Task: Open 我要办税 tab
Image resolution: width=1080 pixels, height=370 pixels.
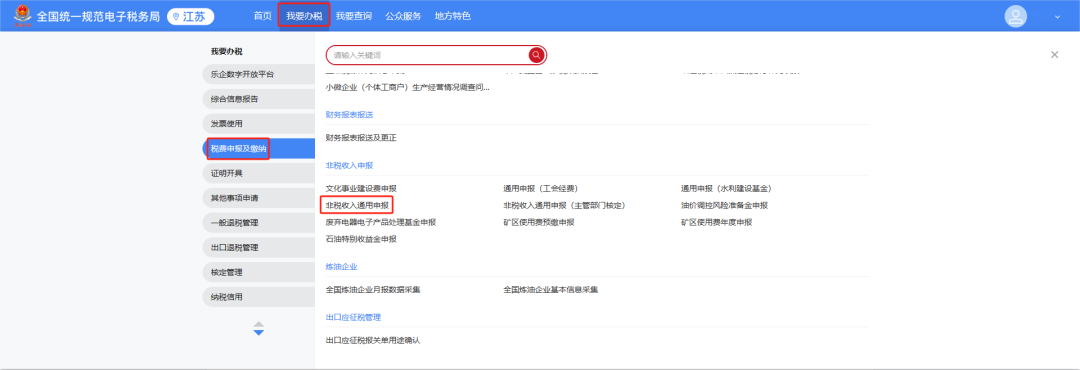Action: [x=304, y=16]
